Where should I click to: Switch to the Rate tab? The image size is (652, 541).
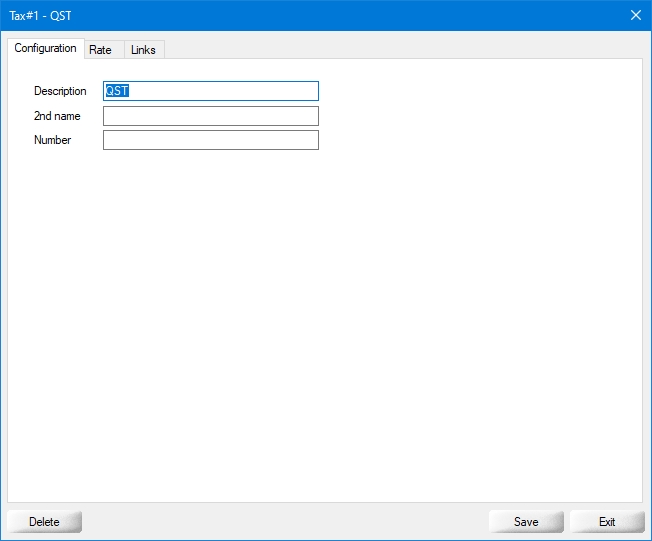pos(100,50)
